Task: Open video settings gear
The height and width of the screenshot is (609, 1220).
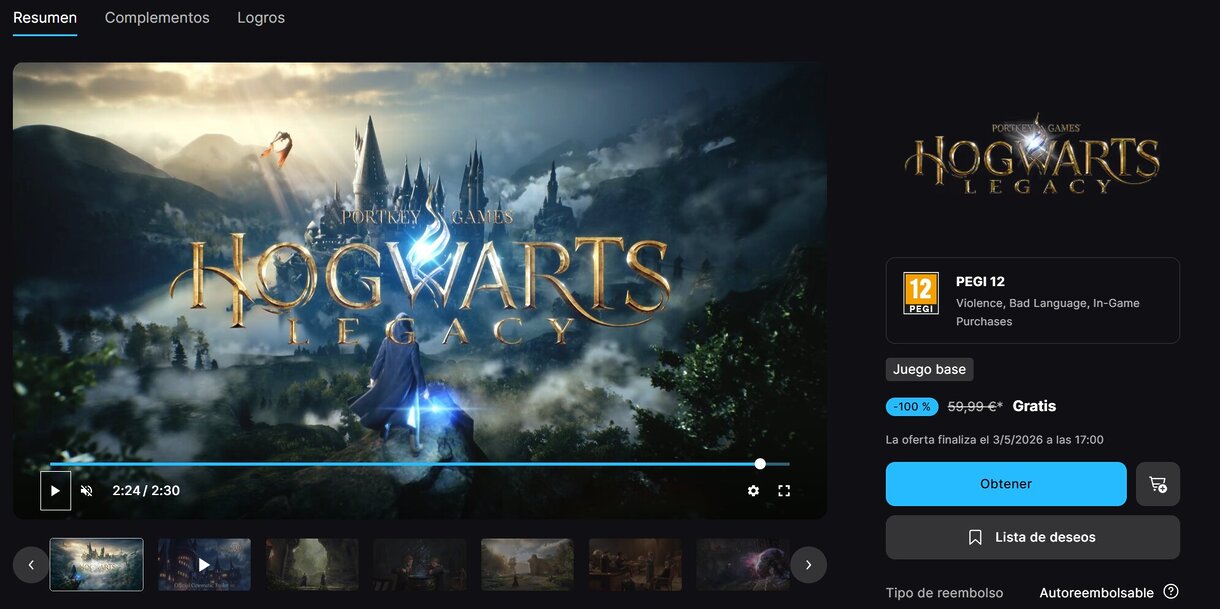Action: (x=753, y=491)
